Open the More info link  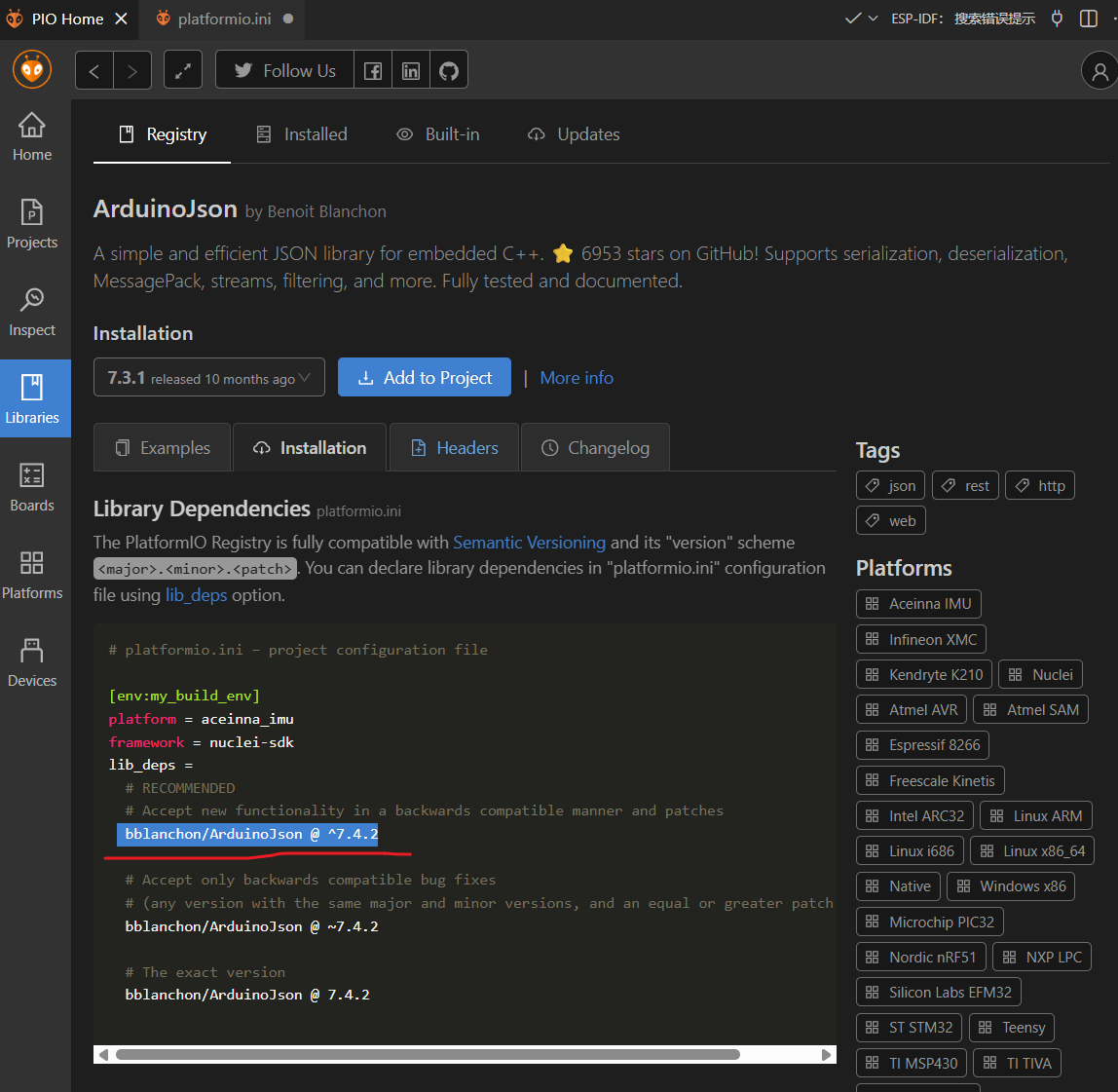[x=577, y=377]
